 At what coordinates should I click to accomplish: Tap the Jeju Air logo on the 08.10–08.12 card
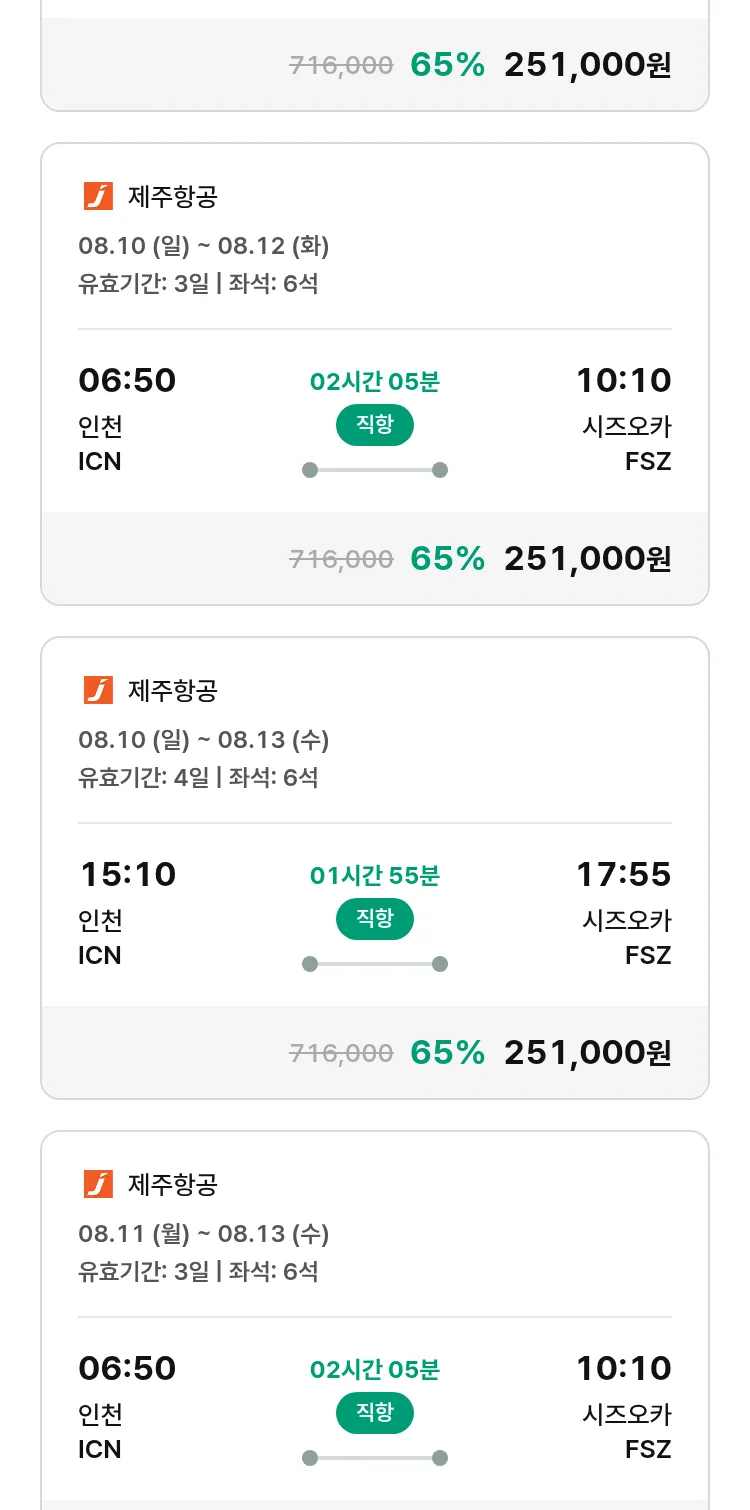(x=98, y=196)
